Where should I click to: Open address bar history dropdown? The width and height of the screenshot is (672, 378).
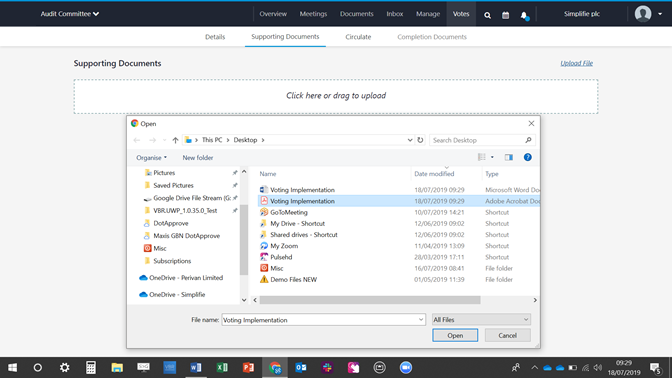[x=410, y=140]
